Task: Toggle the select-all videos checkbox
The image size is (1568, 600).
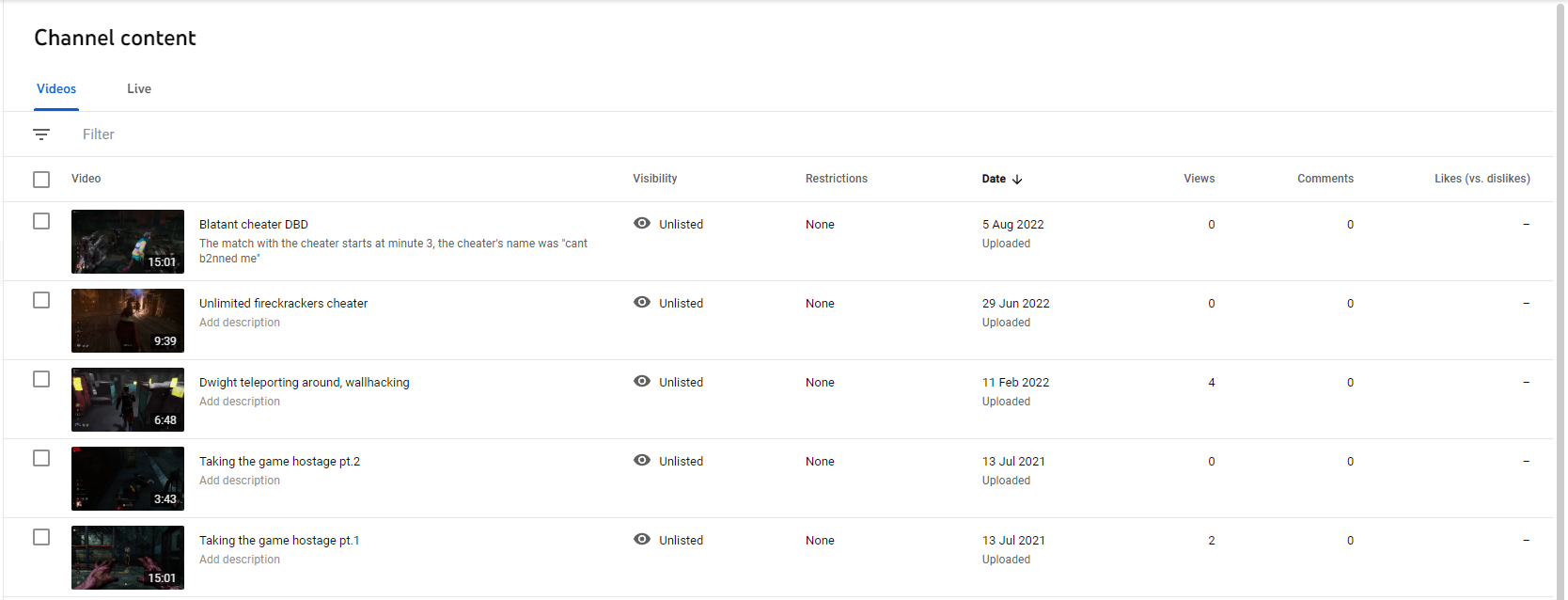Action: pyautogui.click(x=41, y=179)
